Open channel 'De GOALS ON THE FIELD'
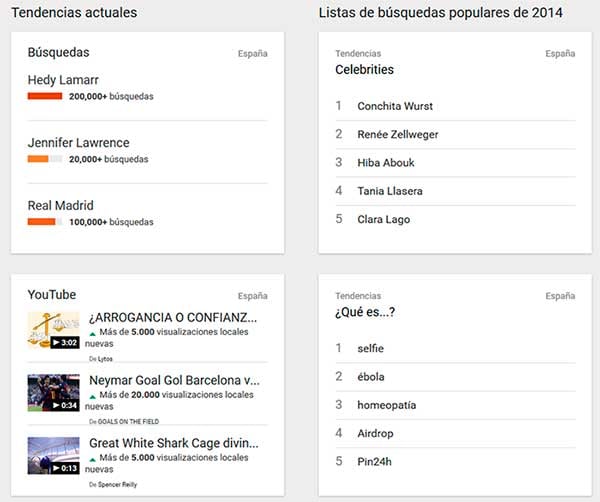The width and height of the screenshot is (600, 502). coord(124,422)
